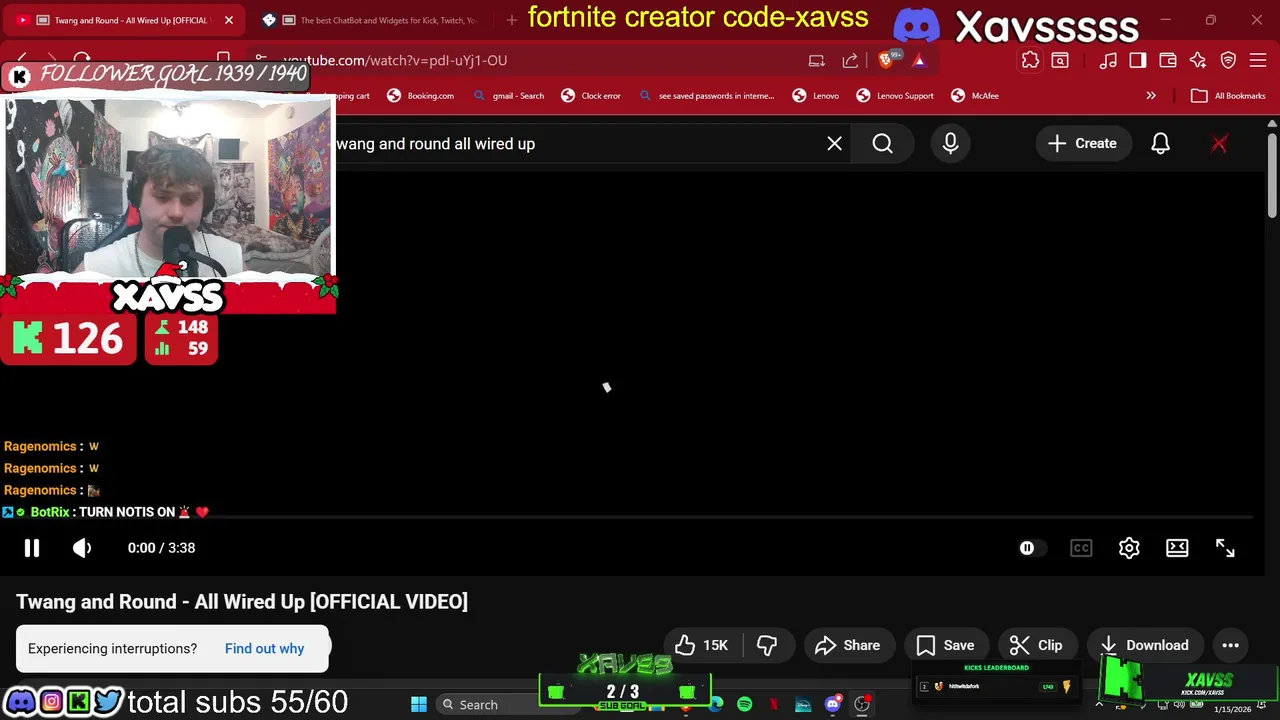Open Leo AI sparkle icon

tap(1198, 60)
